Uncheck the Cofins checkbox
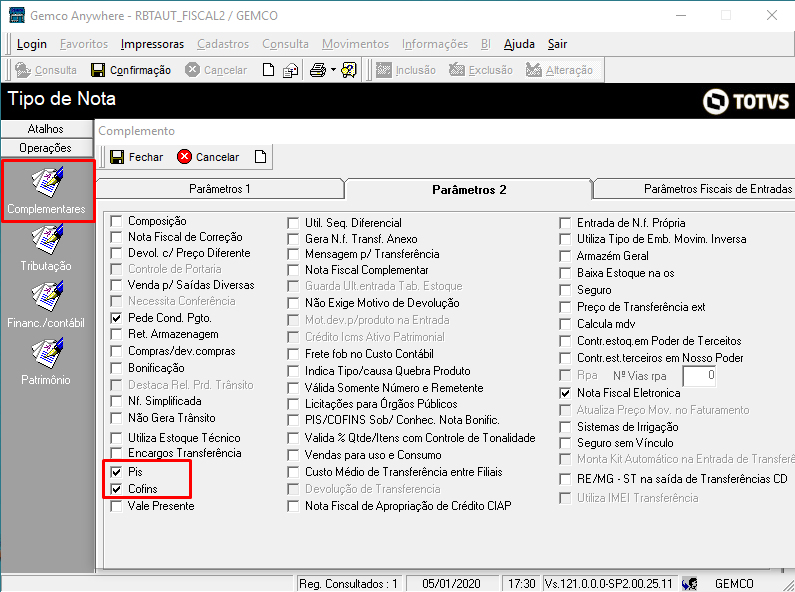This screenshot has width=795, height=592. [117, 489]
